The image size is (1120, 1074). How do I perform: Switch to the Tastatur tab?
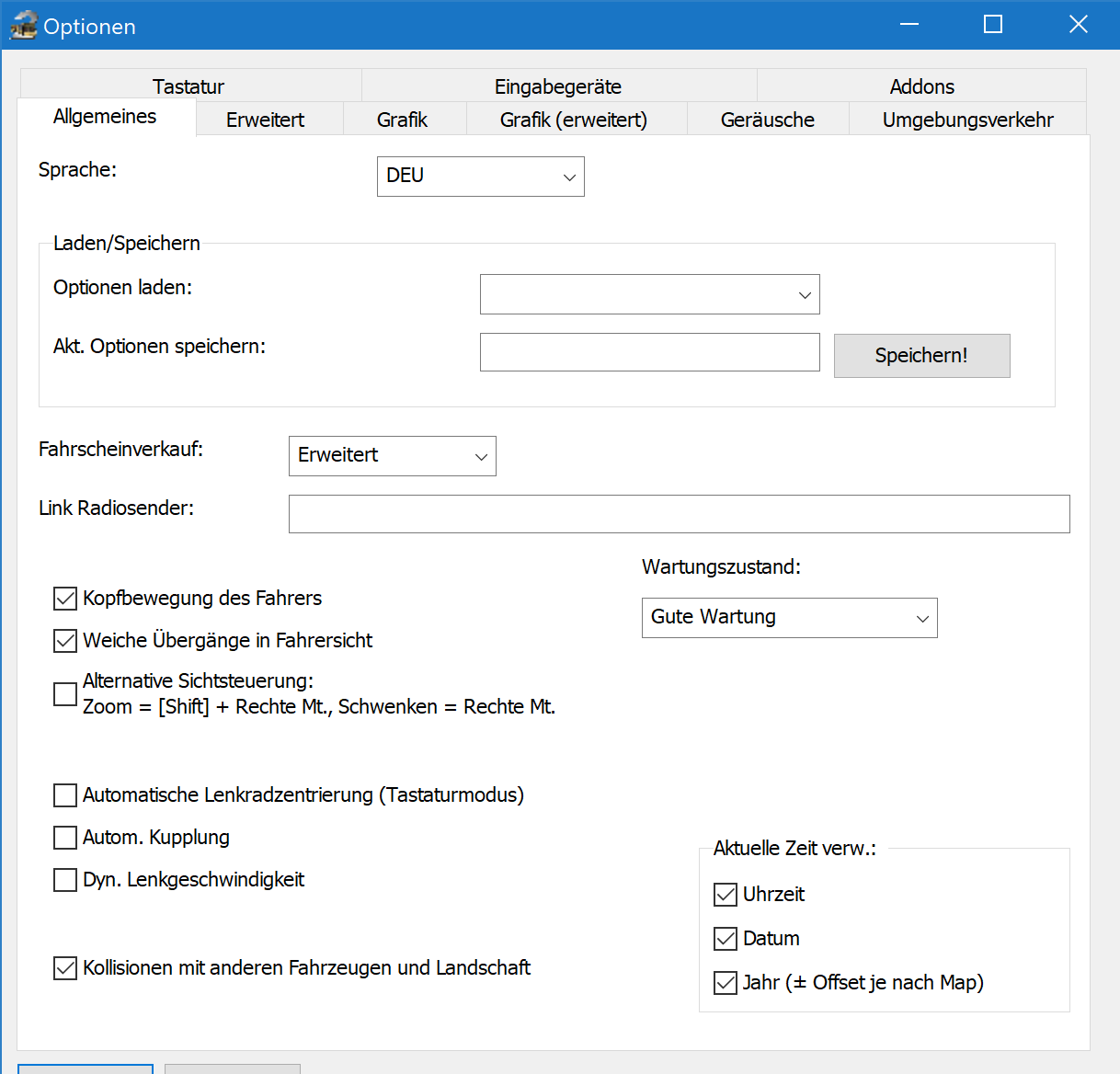[189, 86]
